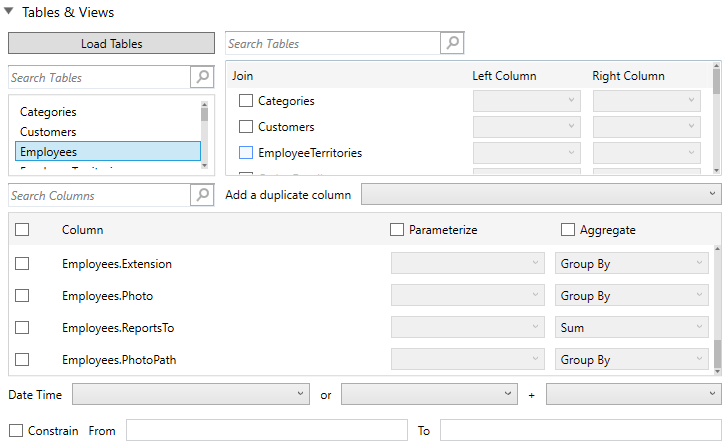Select Categories in the tables list

(x=48, y=112)
